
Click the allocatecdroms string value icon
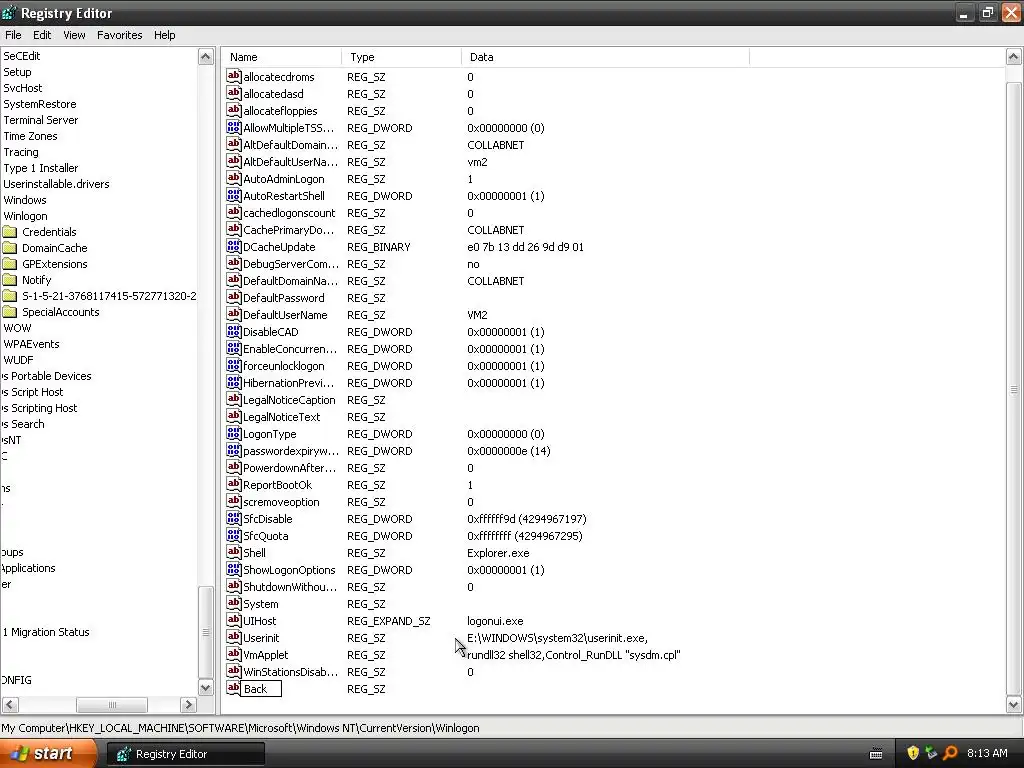pos(234,76)
